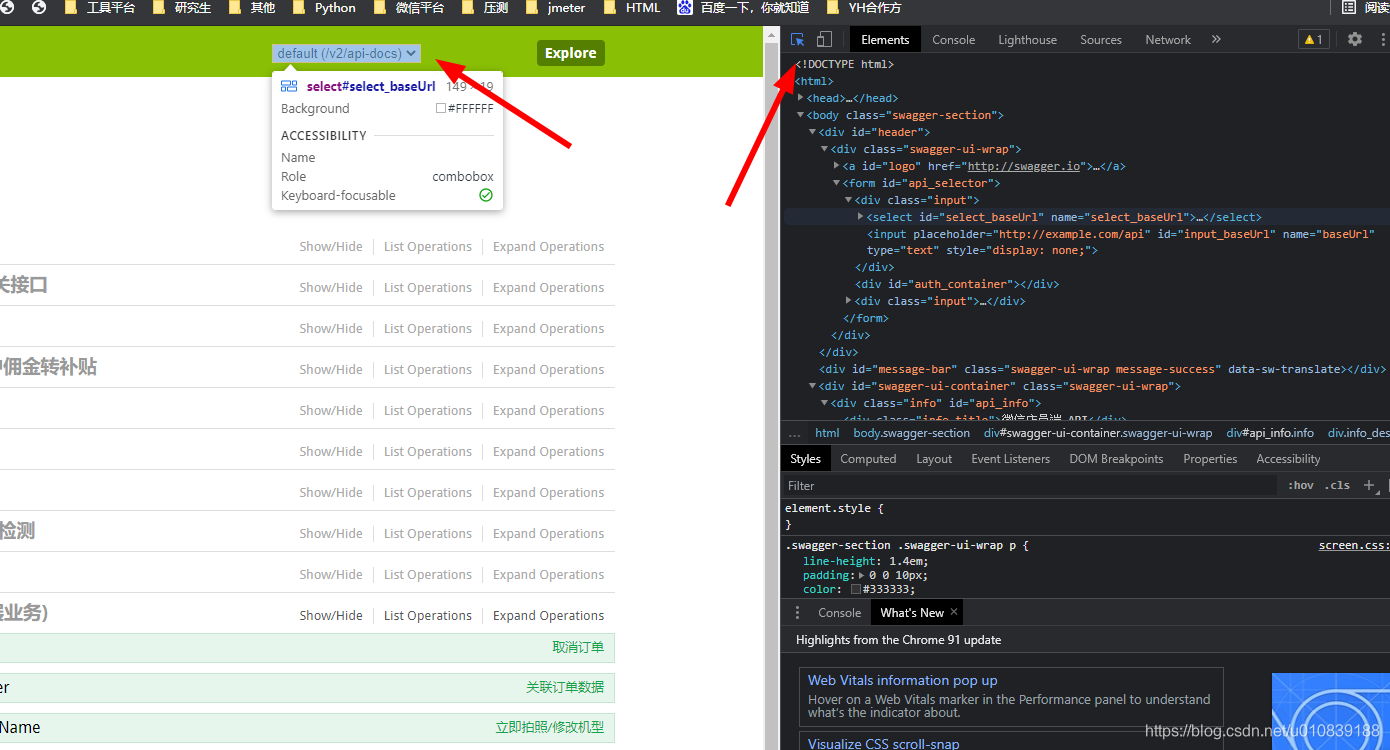Close the What's New tab
This screenshot has height=750, width=1390.
pos(954,612)
